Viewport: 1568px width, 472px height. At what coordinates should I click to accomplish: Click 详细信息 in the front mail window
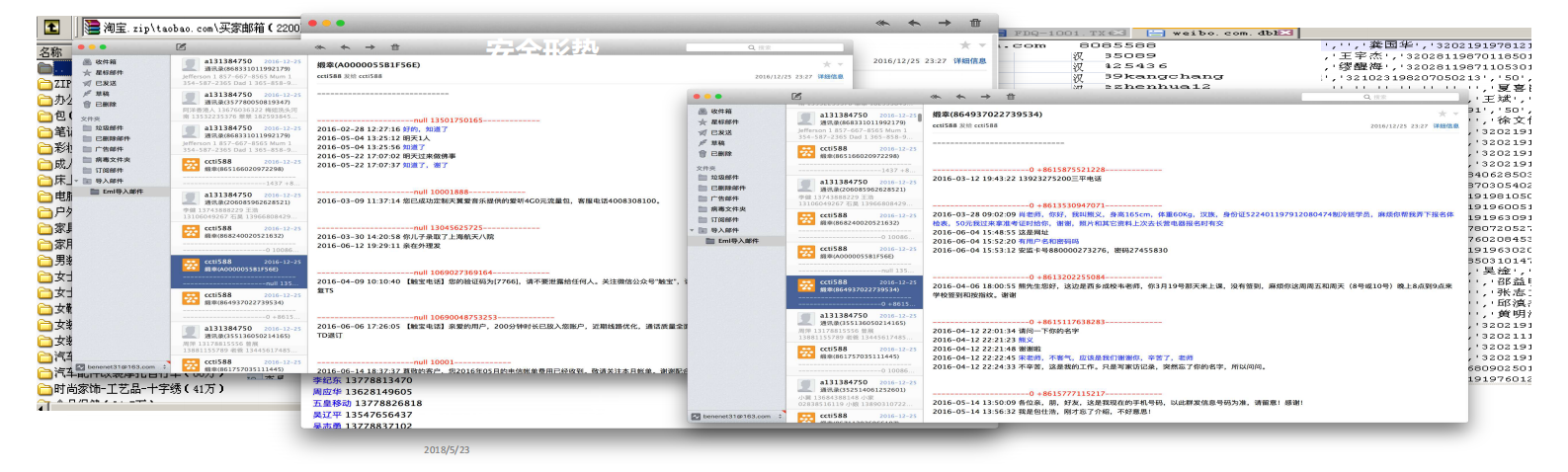pos(1445,126)
